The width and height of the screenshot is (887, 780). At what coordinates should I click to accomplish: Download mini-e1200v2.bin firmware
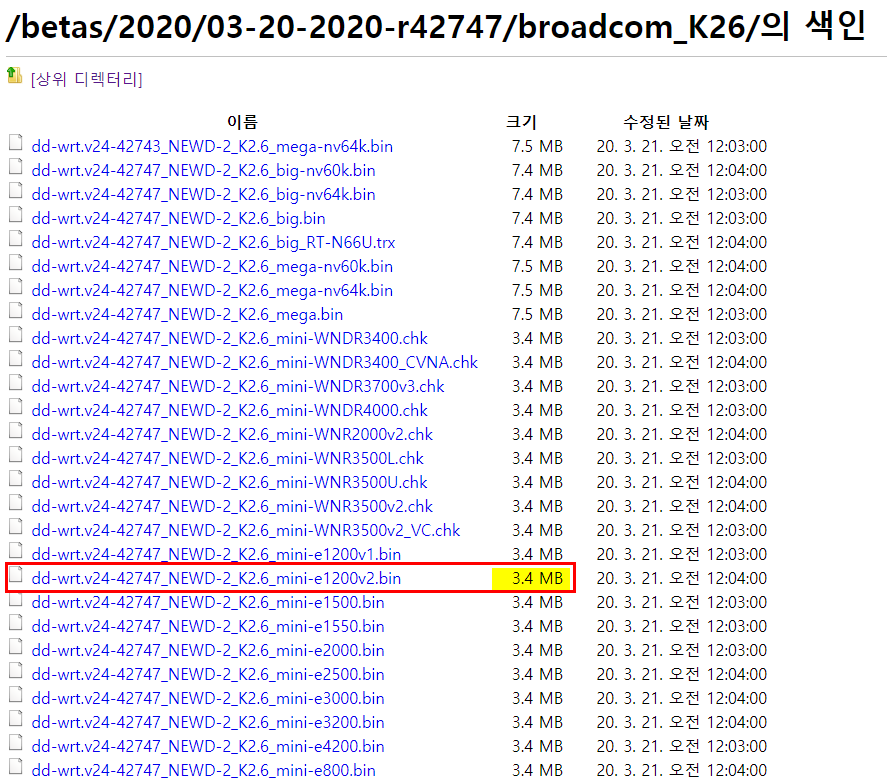216,579
